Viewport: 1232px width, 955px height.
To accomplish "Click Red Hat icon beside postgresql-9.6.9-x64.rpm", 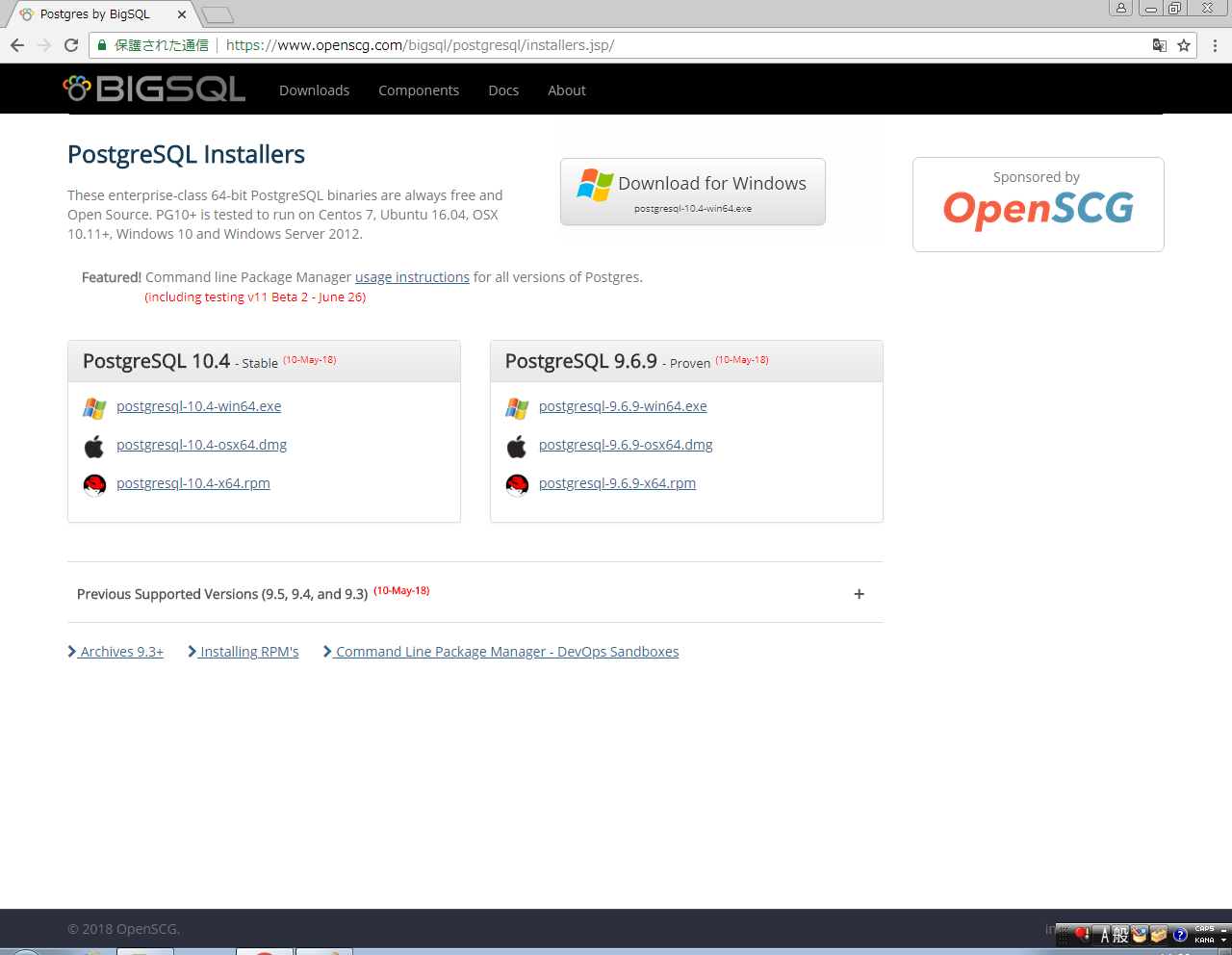I will (x=517, y=485).
